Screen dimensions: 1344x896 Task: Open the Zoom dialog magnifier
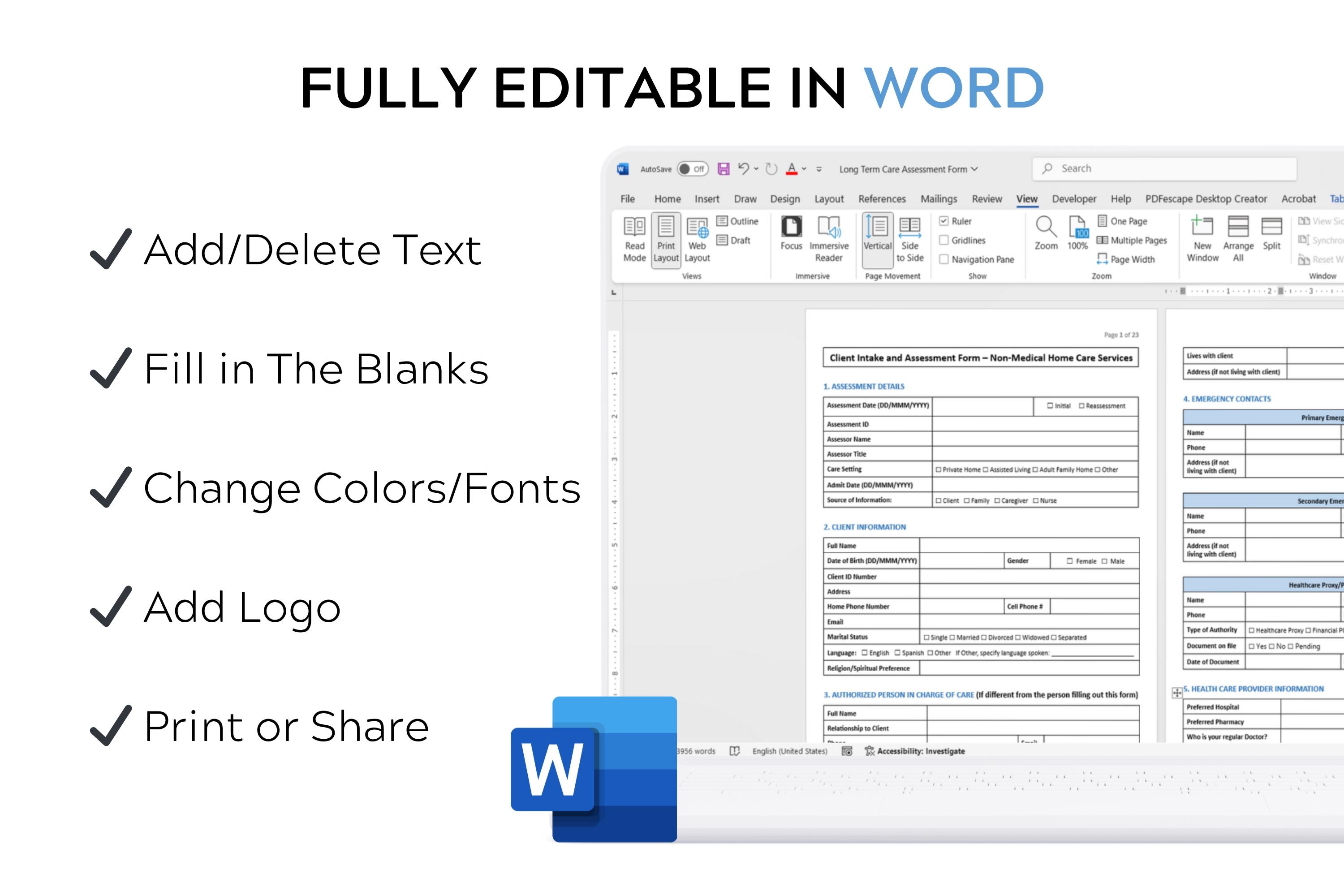click(1046, 233)
